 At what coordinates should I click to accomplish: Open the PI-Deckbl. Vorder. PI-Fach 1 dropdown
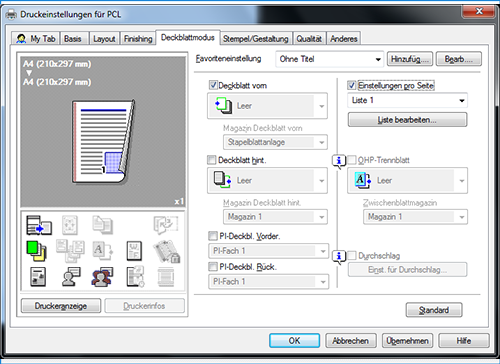pyautogui.click(x=269, y=251)
